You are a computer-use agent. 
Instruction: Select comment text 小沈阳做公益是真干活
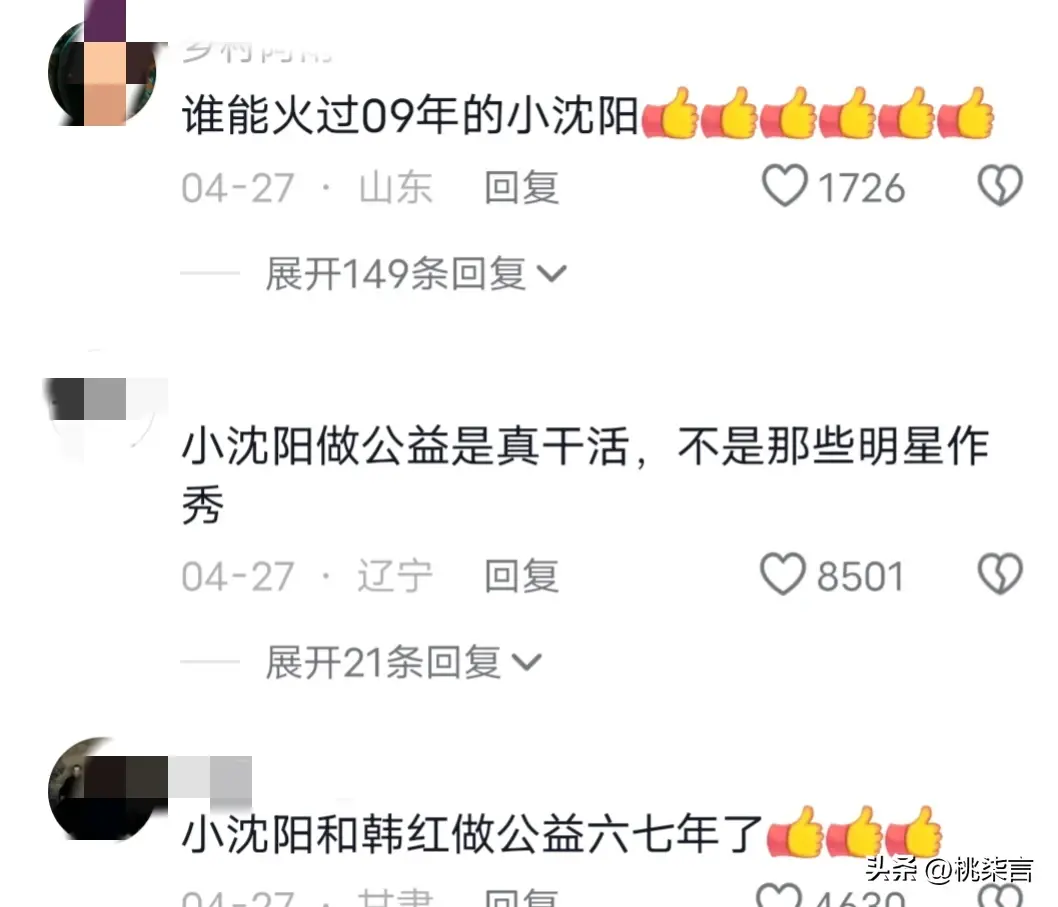point(406,446)
